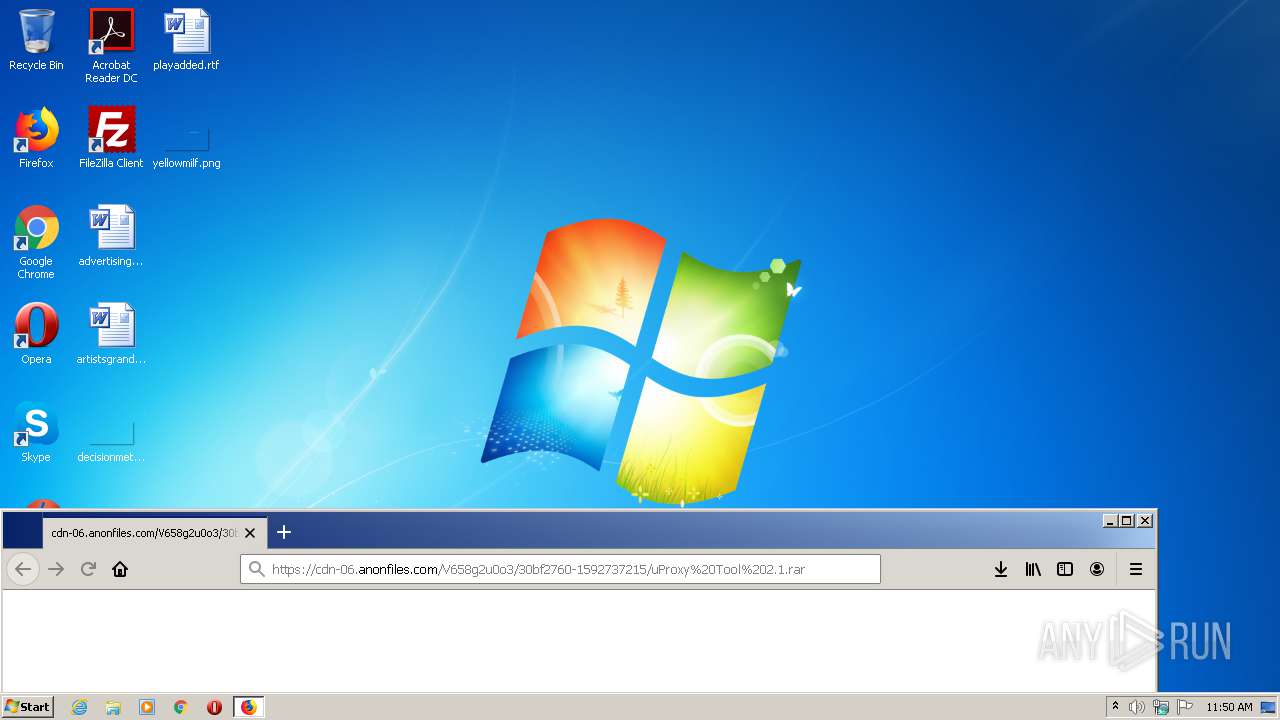Launch Acrobat Reader DC shortcut

(x=111, y=46)
